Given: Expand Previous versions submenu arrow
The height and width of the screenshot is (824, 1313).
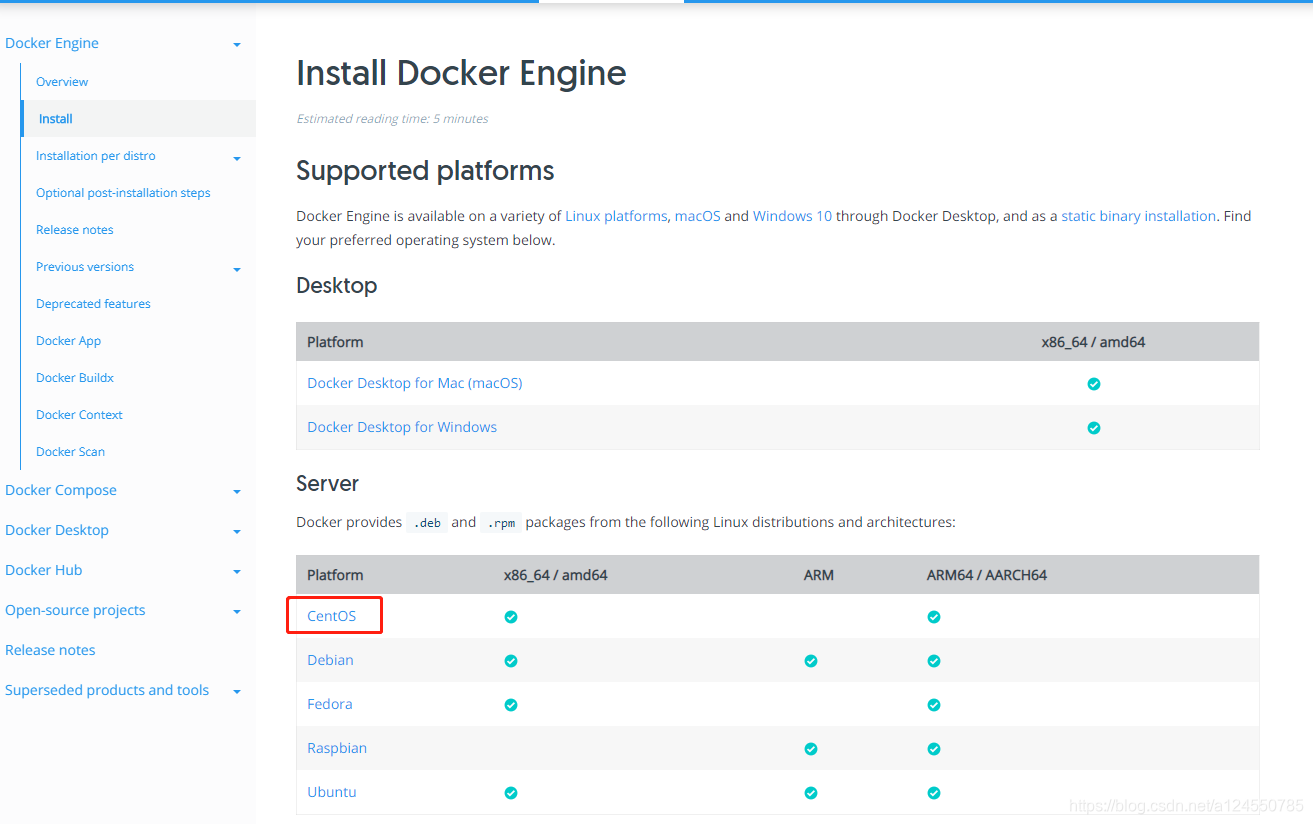Looking at the screenshot, I should [x=237, y=269].
